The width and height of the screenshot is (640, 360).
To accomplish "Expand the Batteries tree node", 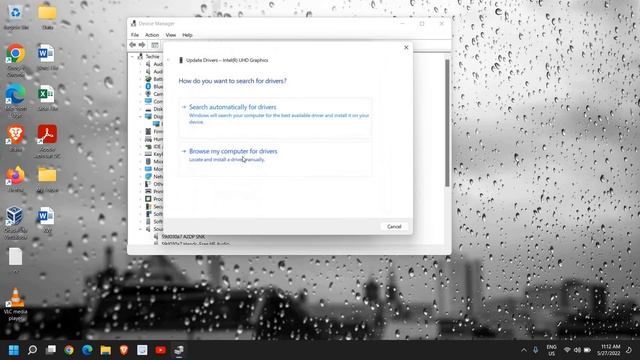I will [x=141, y=79].
